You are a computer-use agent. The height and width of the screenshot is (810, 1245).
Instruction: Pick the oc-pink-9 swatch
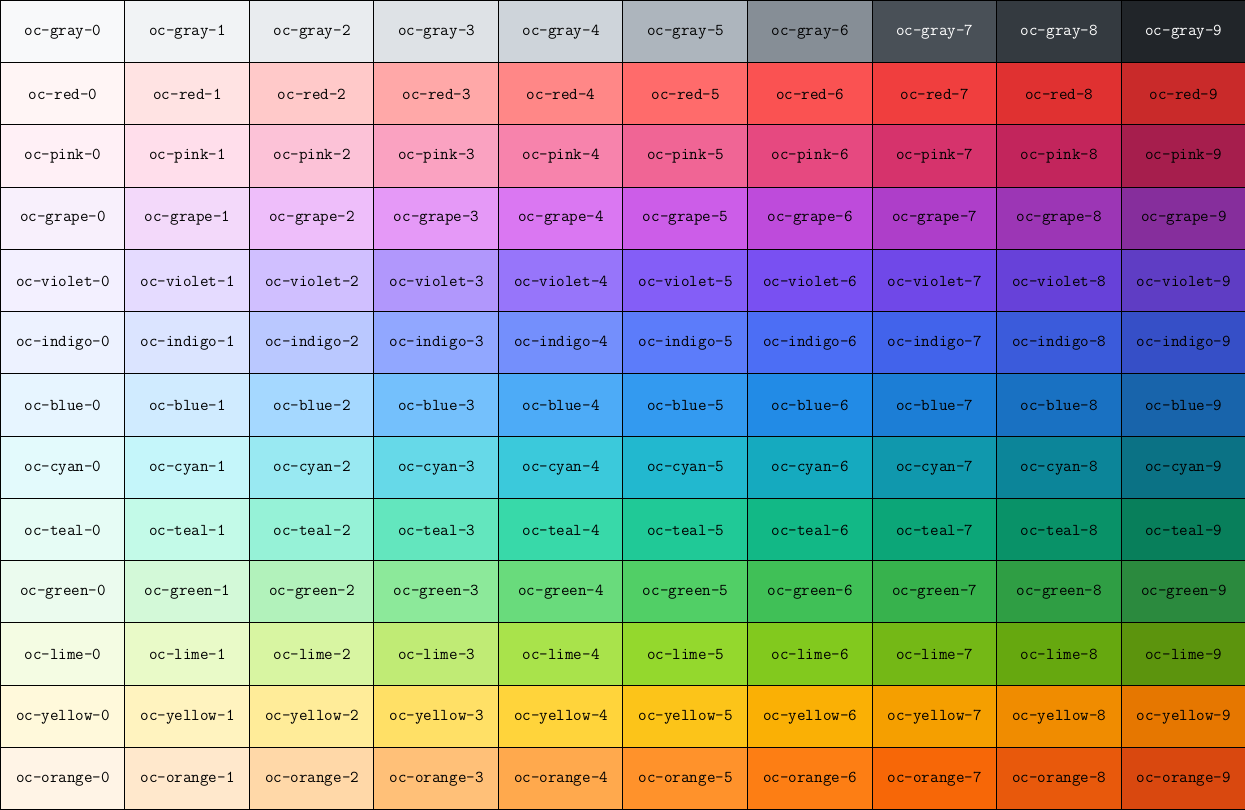click(1183, 156)
